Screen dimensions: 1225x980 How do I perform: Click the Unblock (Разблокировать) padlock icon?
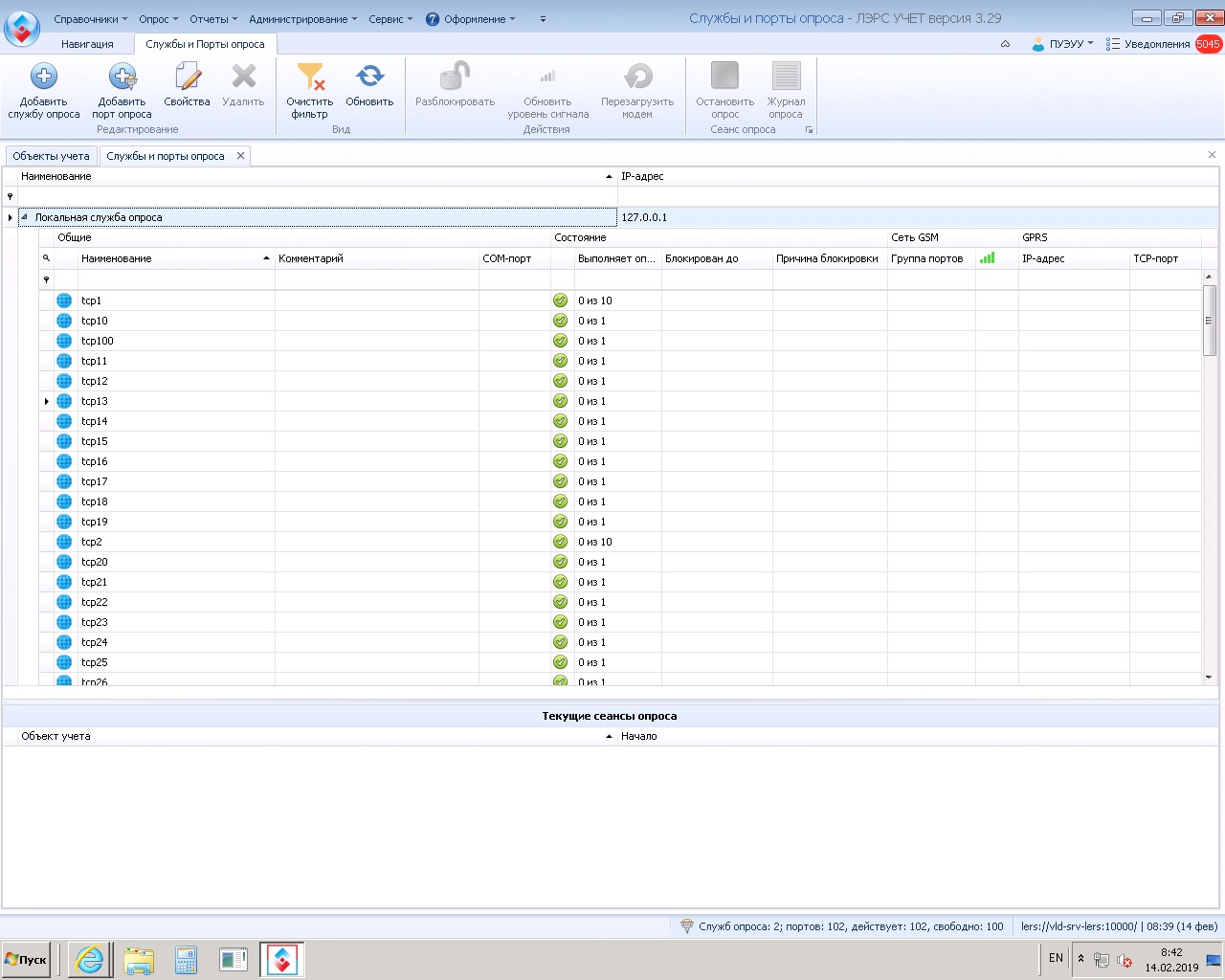coord(455,77)
